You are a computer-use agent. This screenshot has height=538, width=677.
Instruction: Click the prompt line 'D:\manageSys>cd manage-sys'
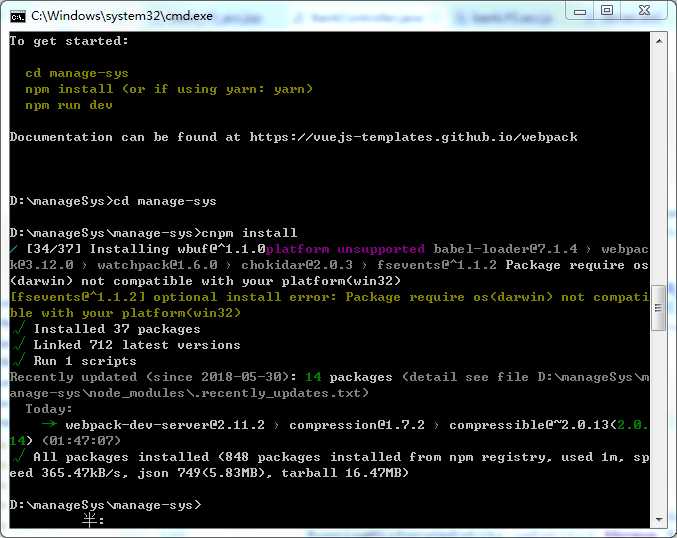pyautogui.click(x=113, y=201)
